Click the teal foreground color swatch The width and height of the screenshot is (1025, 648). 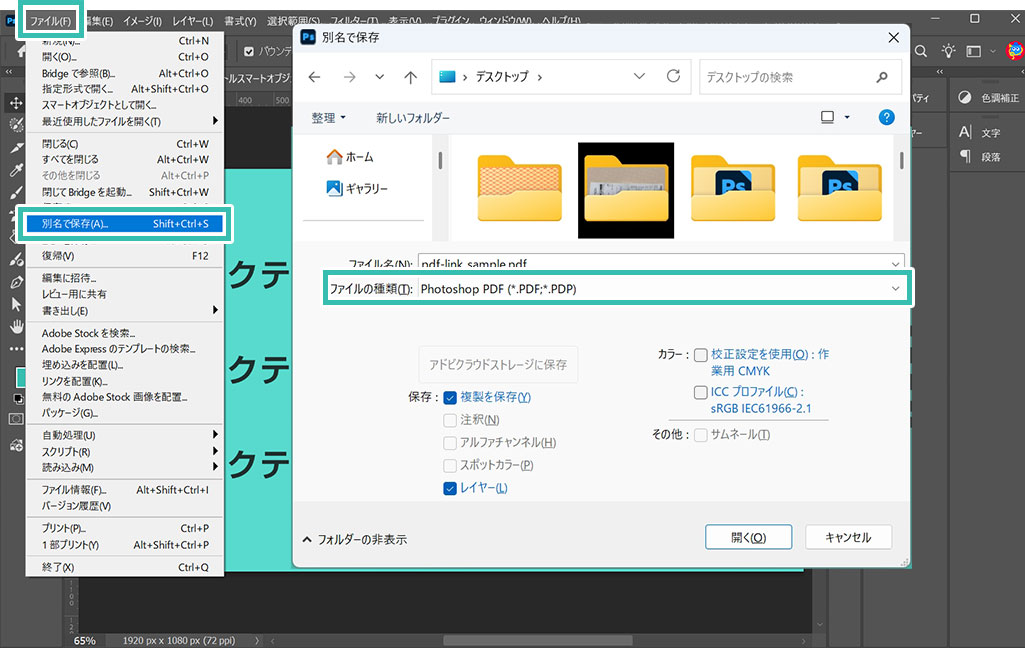tap(20, 377)
